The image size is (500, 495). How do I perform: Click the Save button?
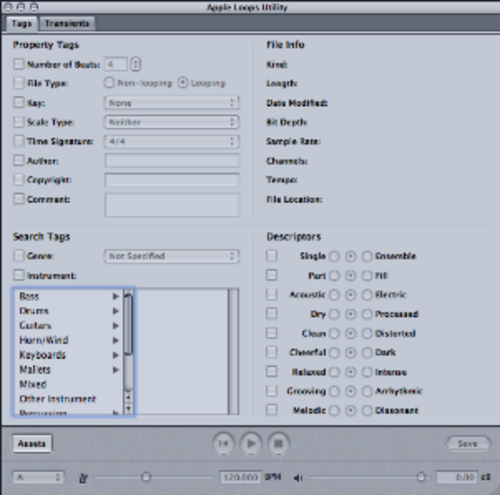tap(468, 444)
